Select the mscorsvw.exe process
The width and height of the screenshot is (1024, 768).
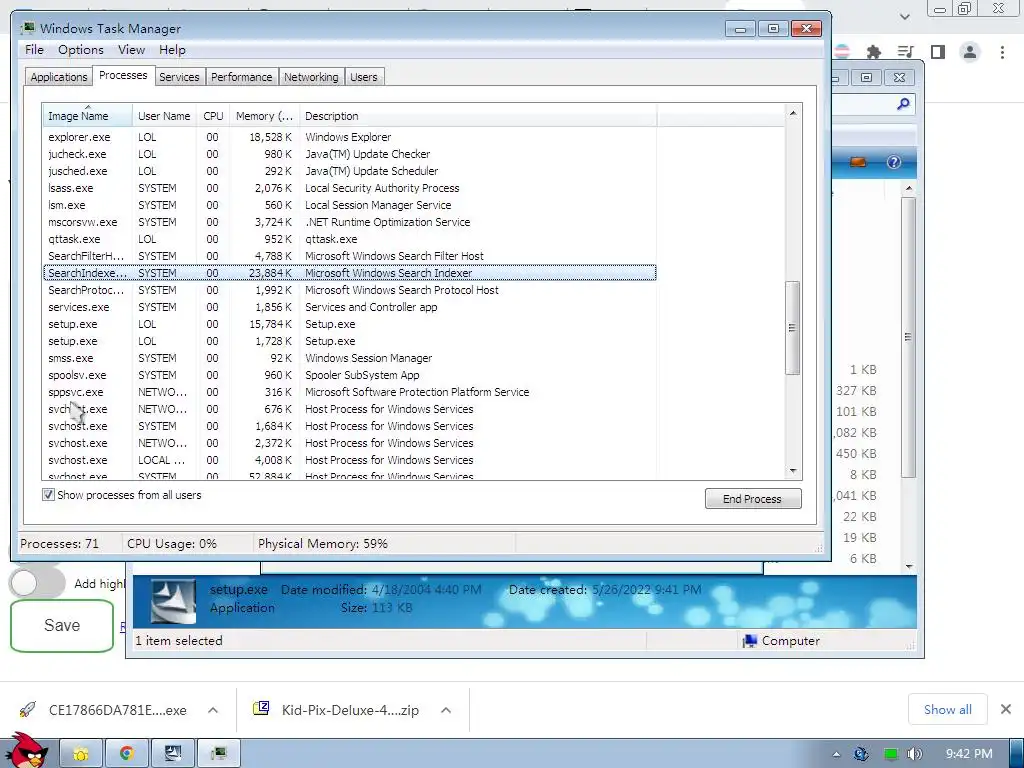pos(349,222)
